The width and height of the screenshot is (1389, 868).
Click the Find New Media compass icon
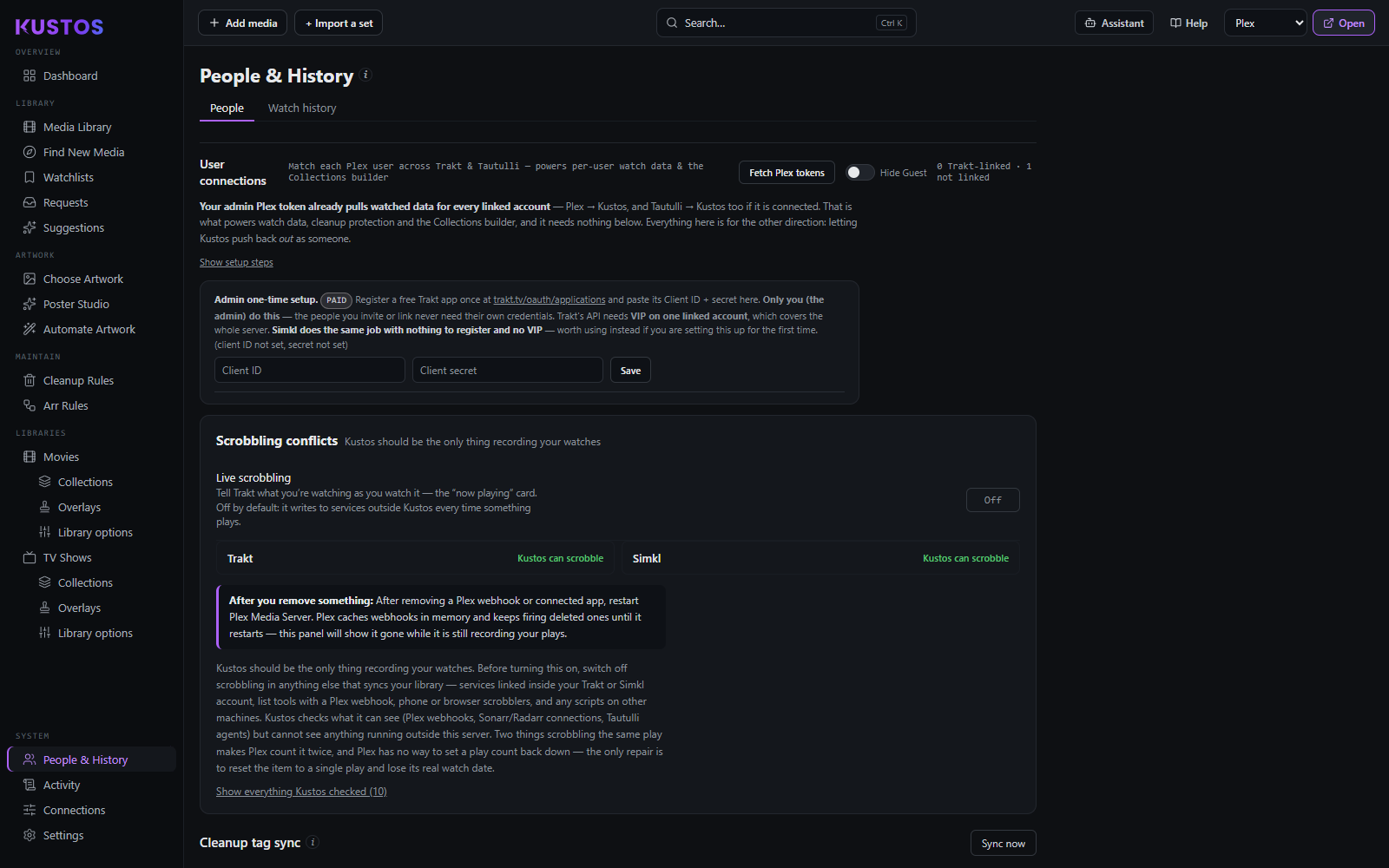[30, 152]
